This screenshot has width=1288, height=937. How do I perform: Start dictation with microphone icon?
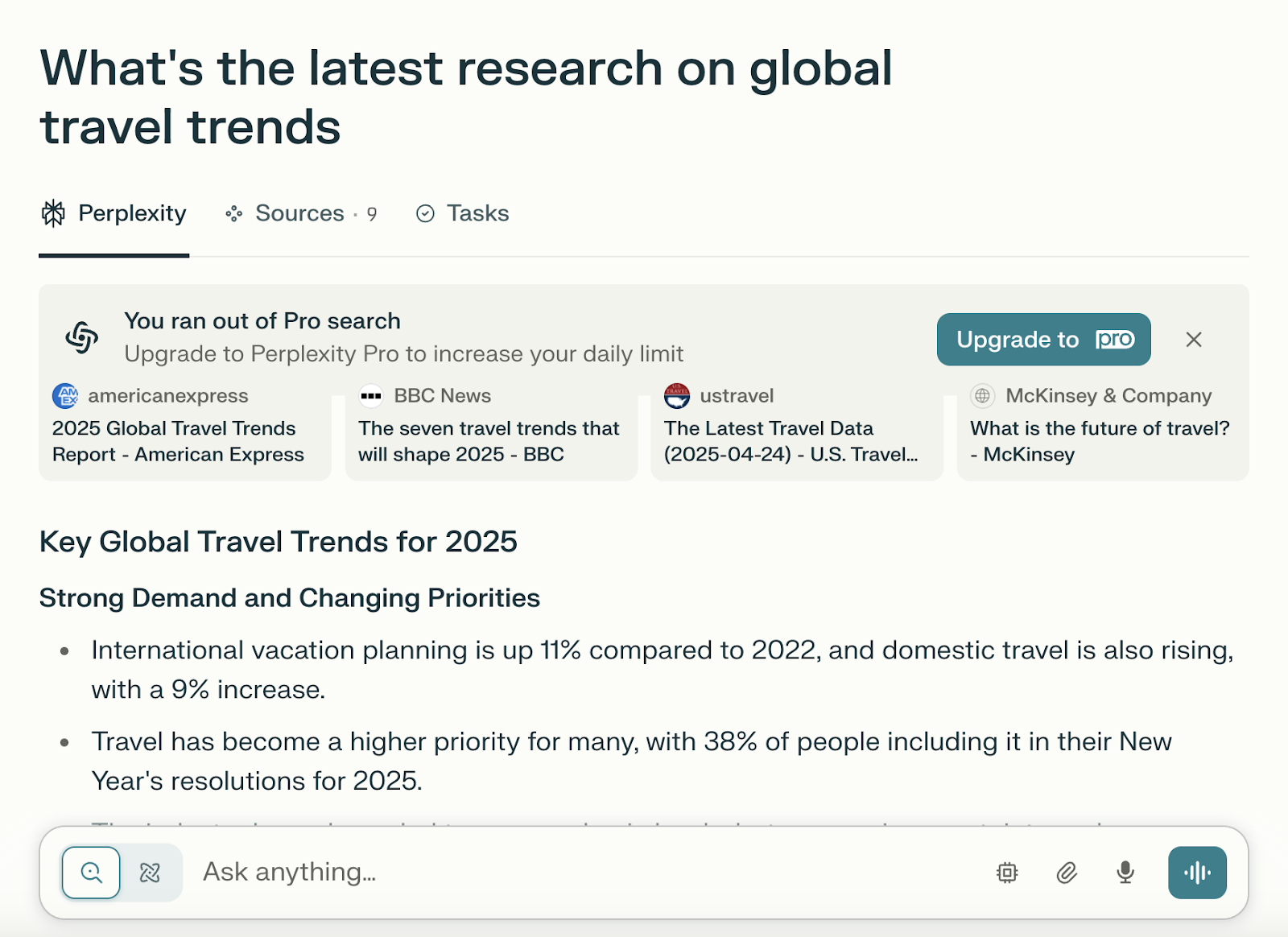1125,873
